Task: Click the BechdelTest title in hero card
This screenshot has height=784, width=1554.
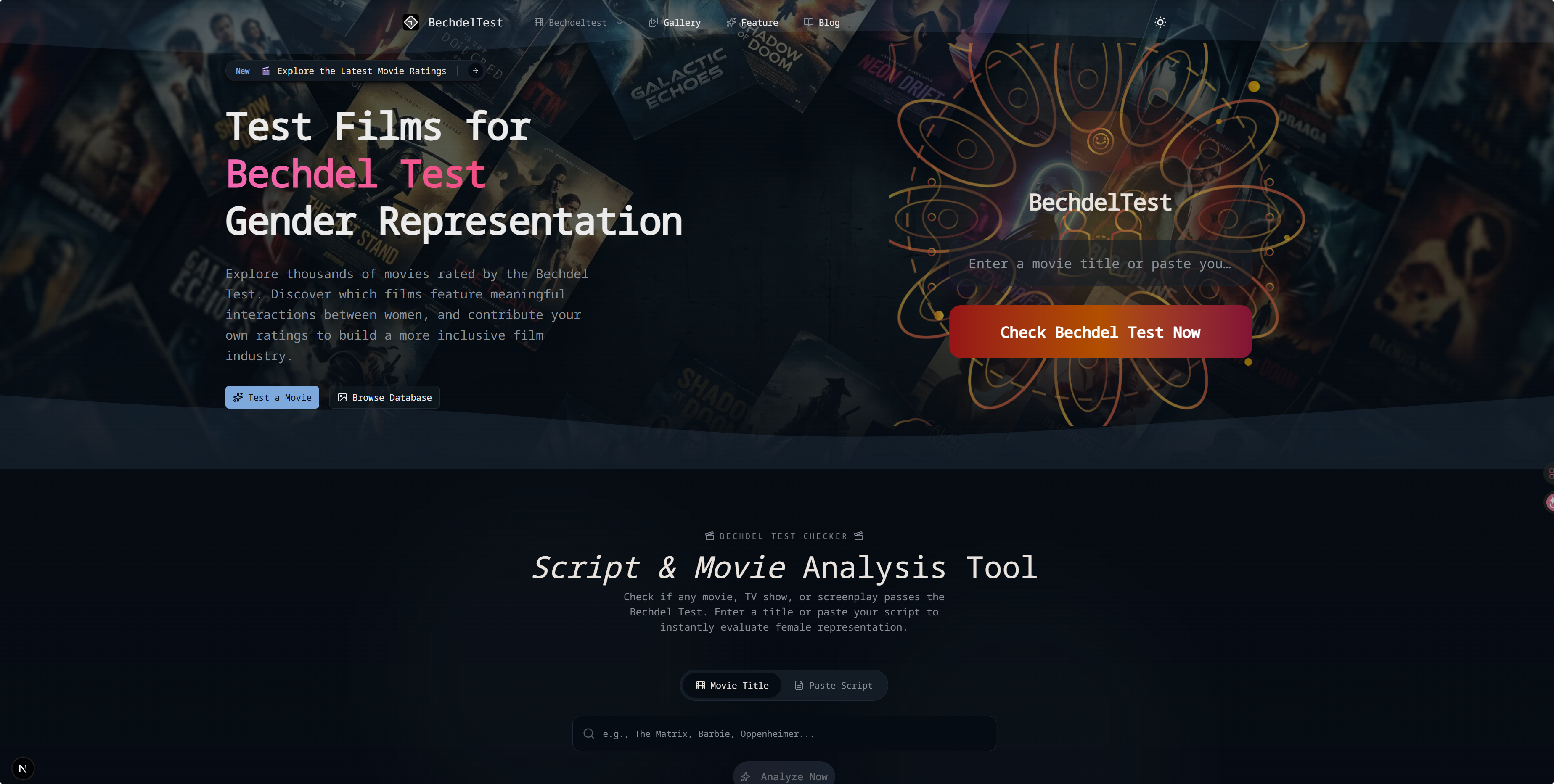Action: coord(1100,202)
